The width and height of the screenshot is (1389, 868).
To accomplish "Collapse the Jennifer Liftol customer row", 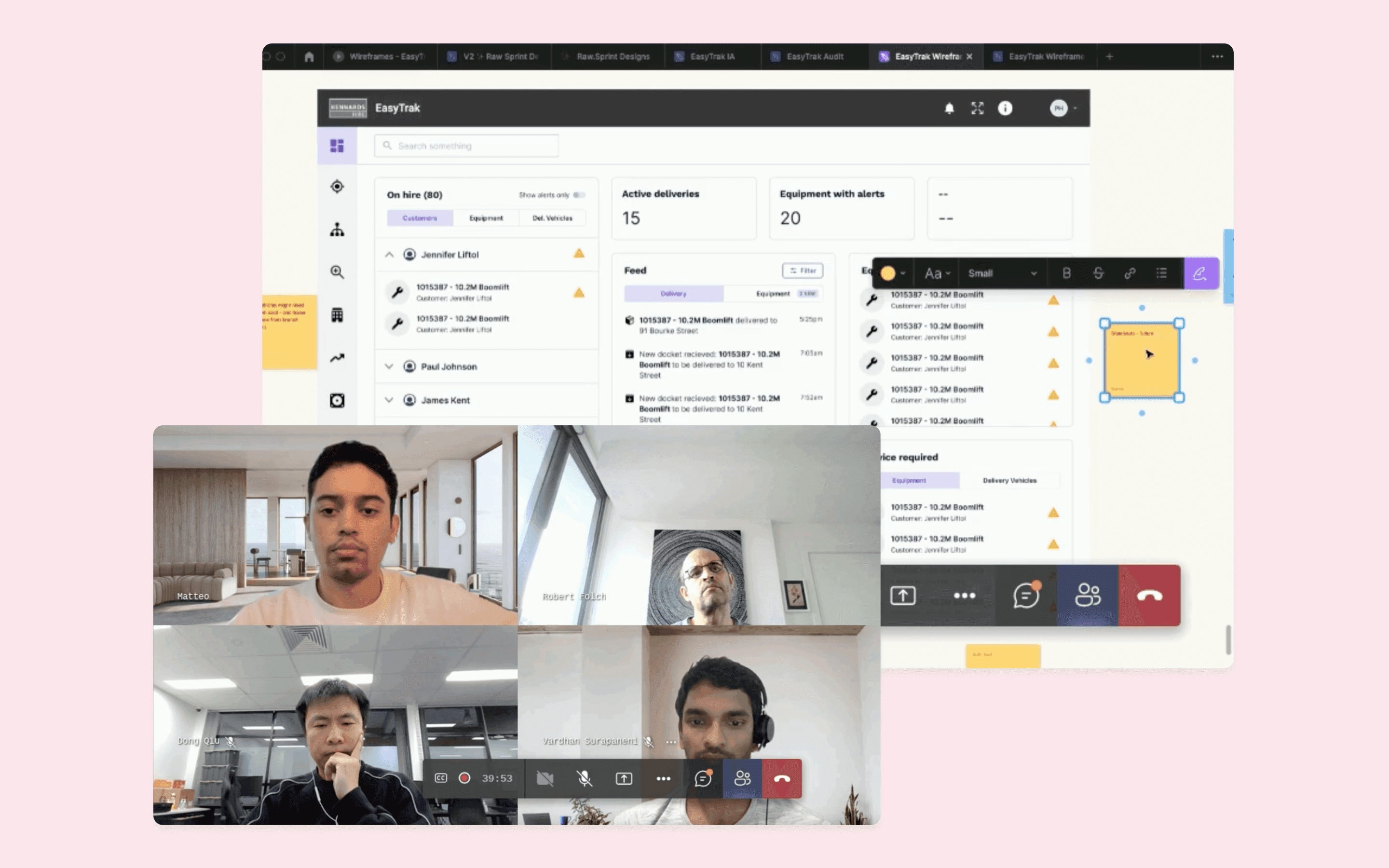I will (389, 254).
